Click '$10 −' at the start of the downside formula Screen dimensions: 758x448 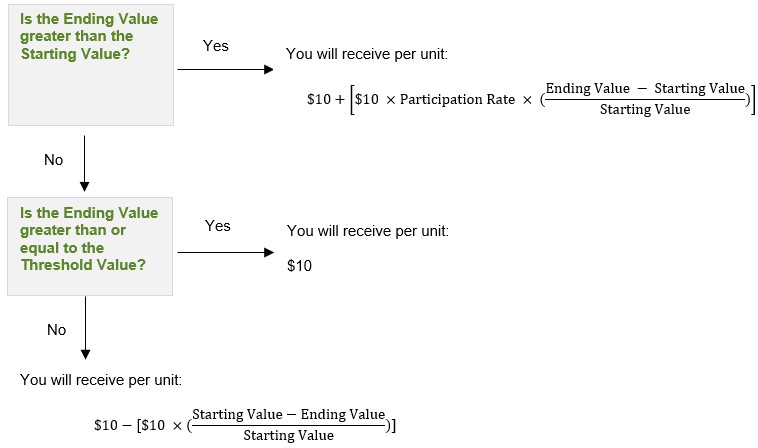click(113, 425)
